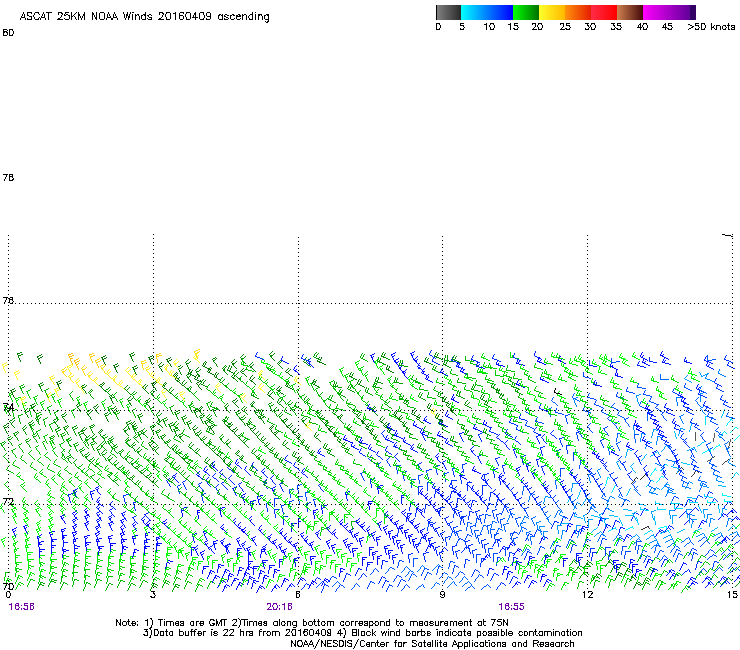Click the '20' label under the color scale
This screenshot has height=650, width=740.
click(537, 27)
